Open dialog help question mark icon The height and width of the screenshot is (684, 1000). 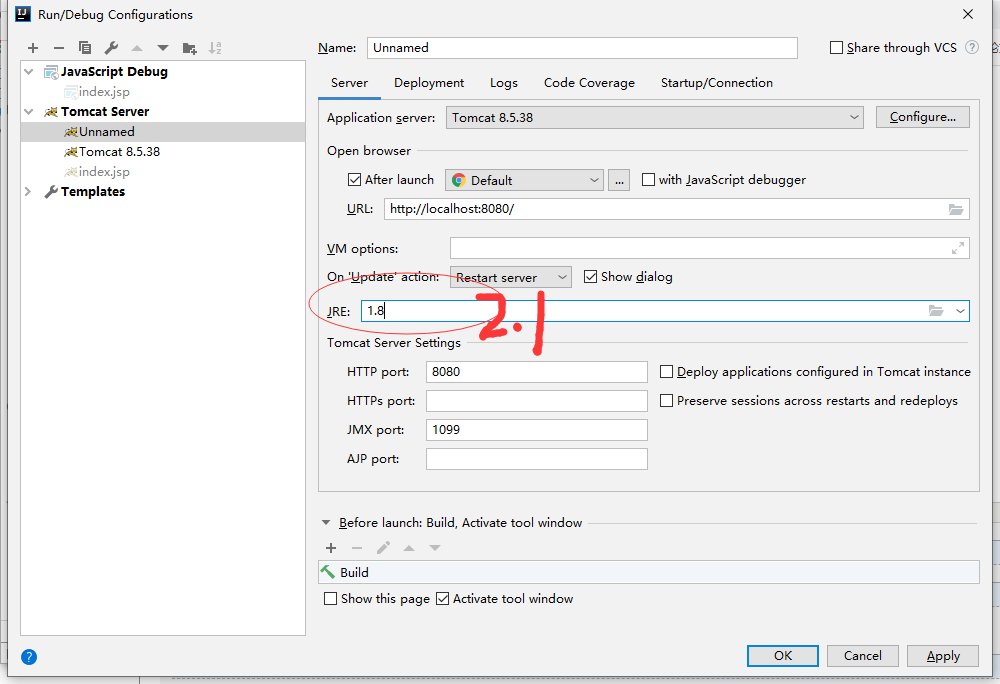[29, 657]
